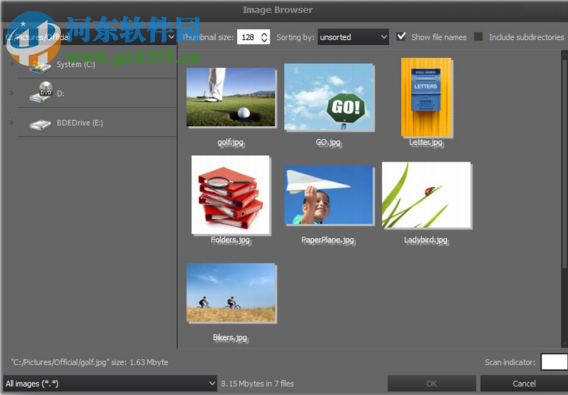Select the GO.jpg thumbnail
568x395 pixels.
(x=329, y=97)
